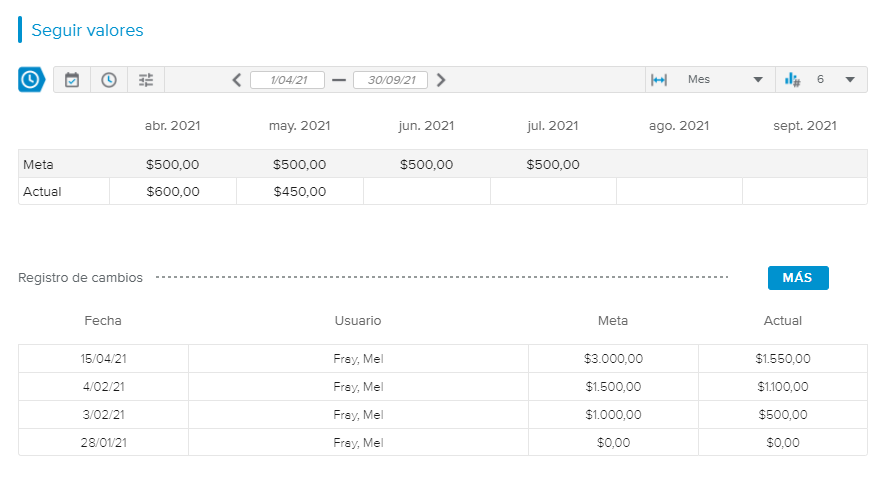
Task: Select the Actual value $450,00 for may. 2021
Action: 299,191
